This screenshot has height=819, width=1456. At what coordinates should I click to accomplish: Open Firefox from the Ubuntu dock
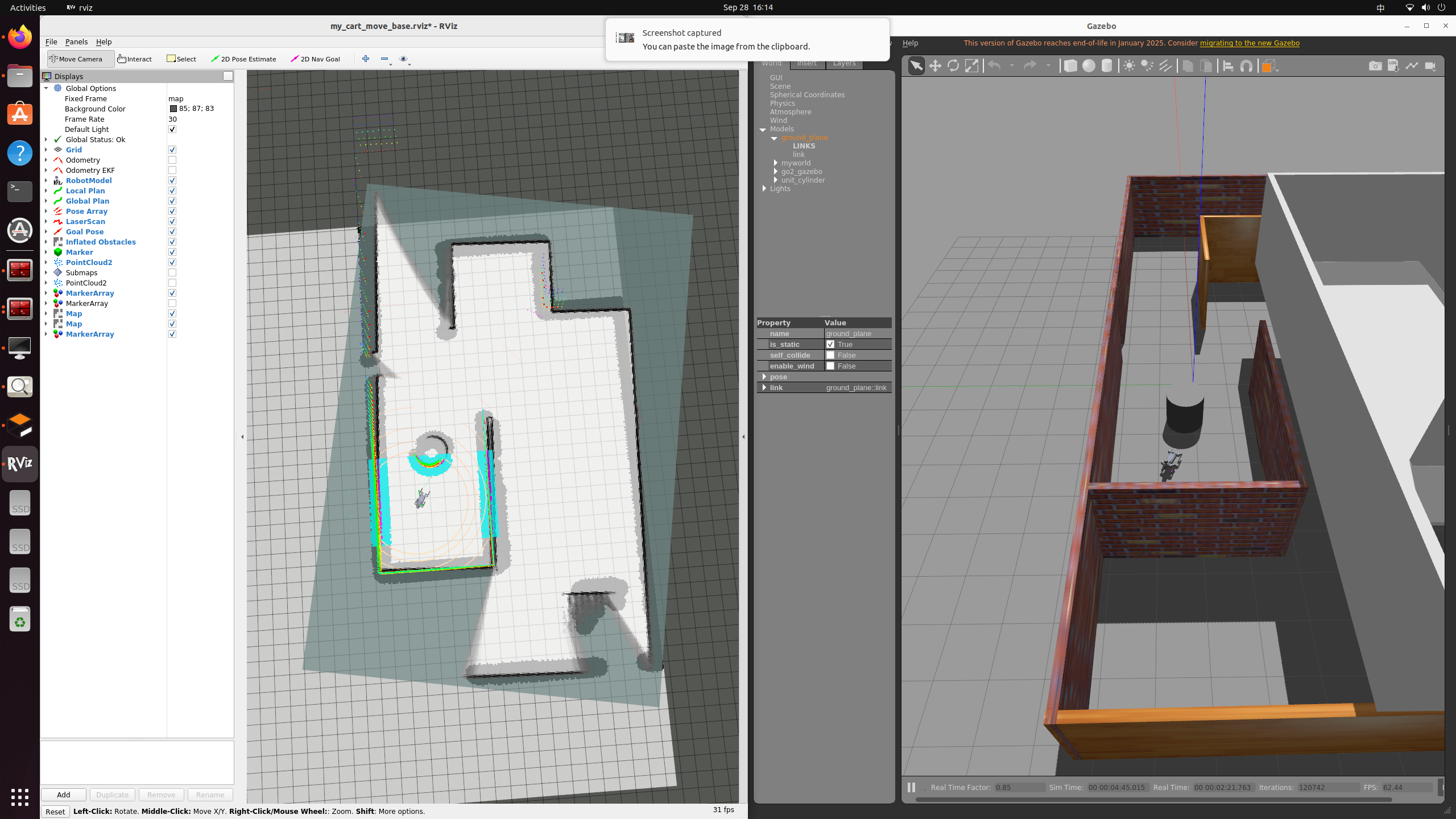click(20, 38)
